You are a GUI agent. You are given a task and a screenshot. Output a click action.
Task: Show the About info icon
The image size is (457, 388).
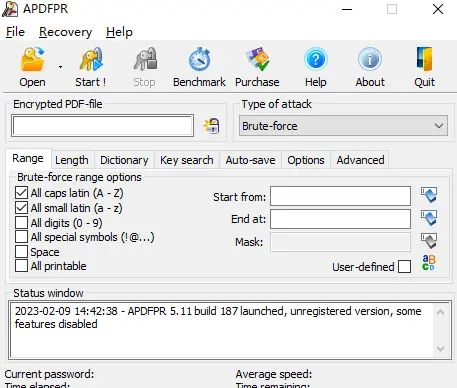tap(370, 59)
